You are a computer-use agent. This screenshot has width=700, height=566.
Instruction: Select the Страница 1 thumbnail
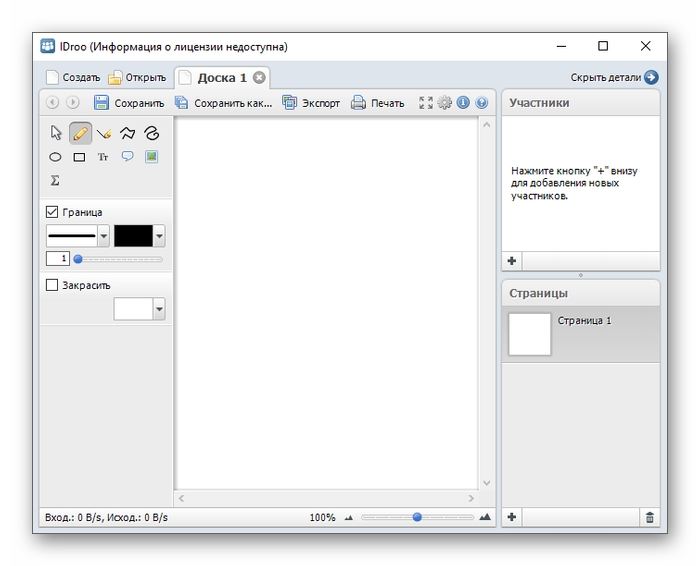point(529,334)
